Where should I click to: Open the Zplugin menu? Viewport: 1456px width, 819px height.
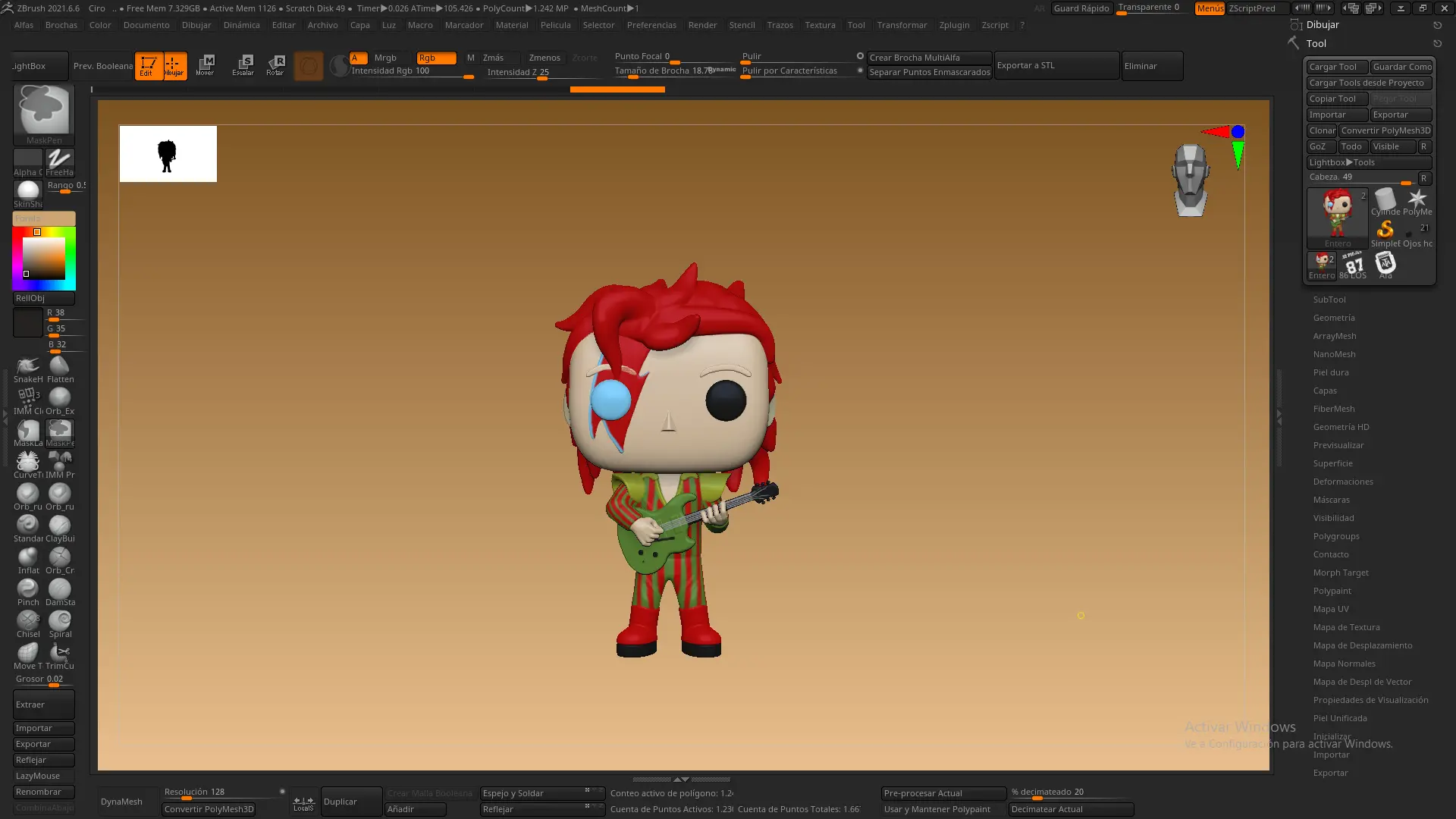954,25
